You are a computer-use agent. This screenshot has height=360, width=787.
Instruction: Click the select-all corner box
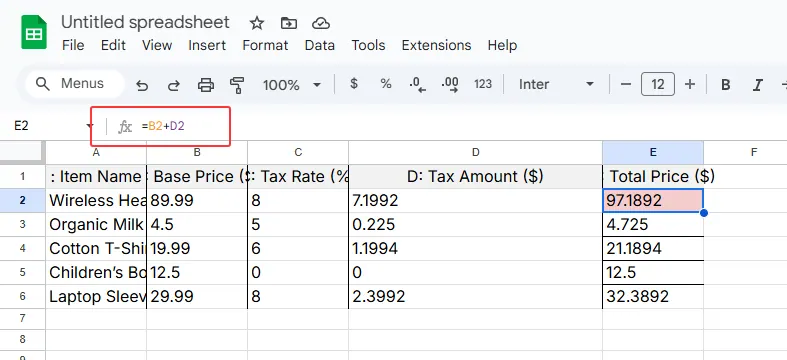(23, 153)
